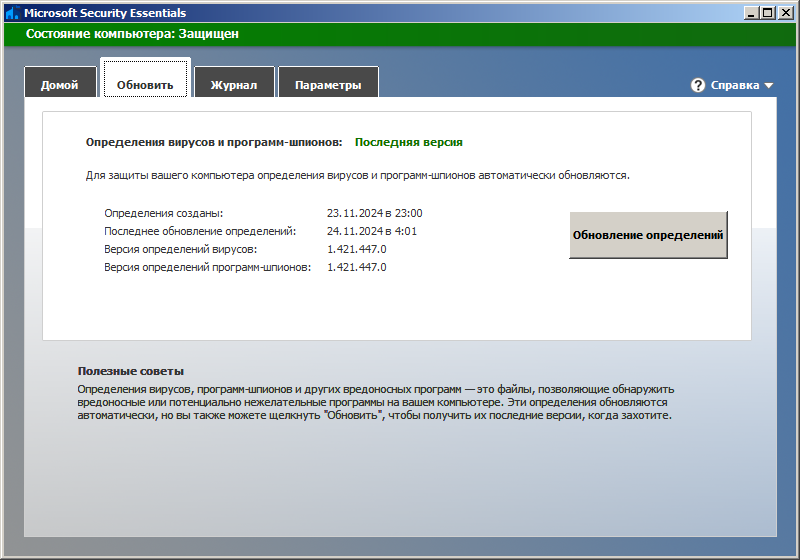
Task: Click the Версия определений вирусов label
Action: click(x=181, y=249)
